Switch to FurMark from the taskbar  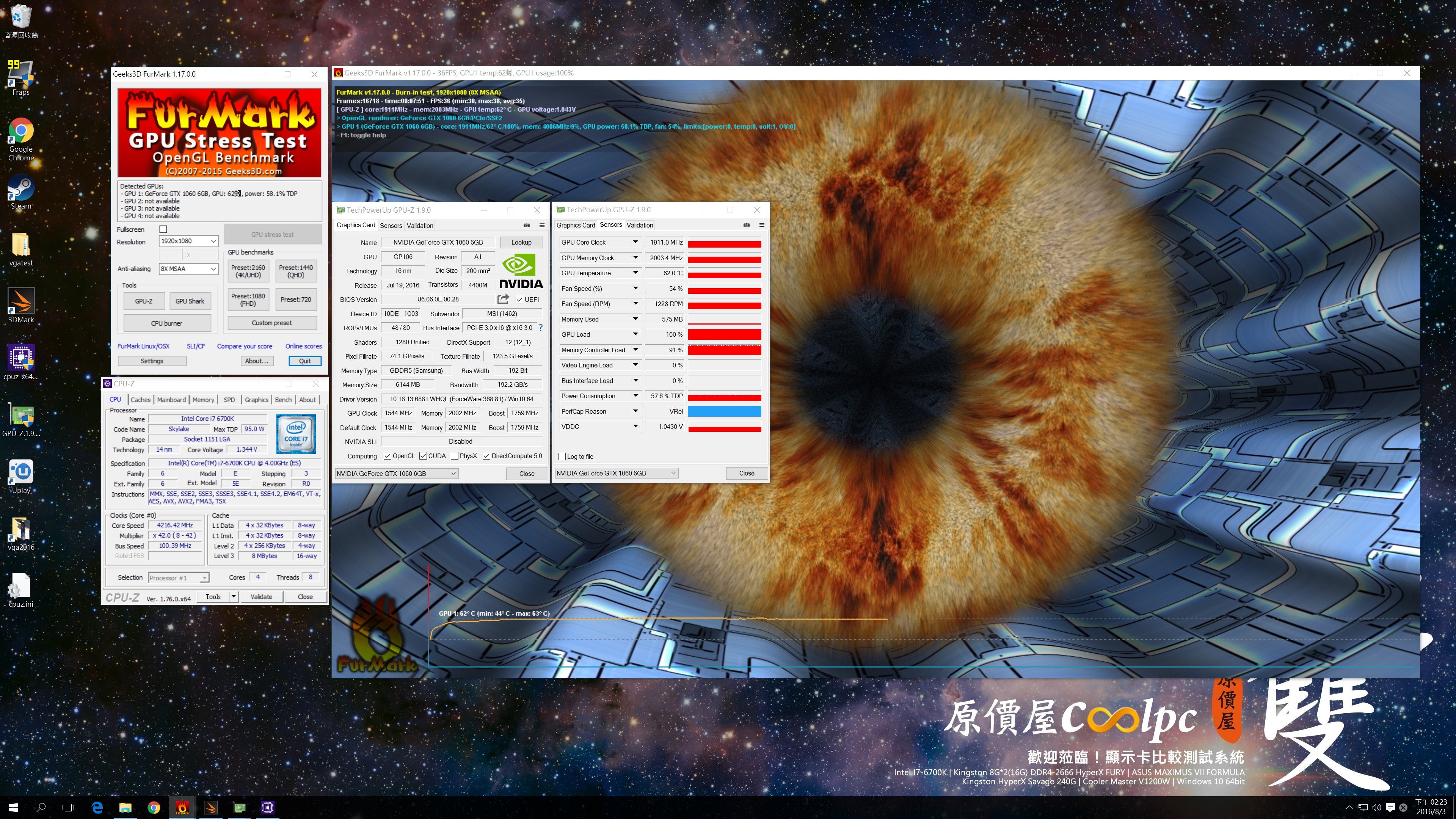[182, 808]
